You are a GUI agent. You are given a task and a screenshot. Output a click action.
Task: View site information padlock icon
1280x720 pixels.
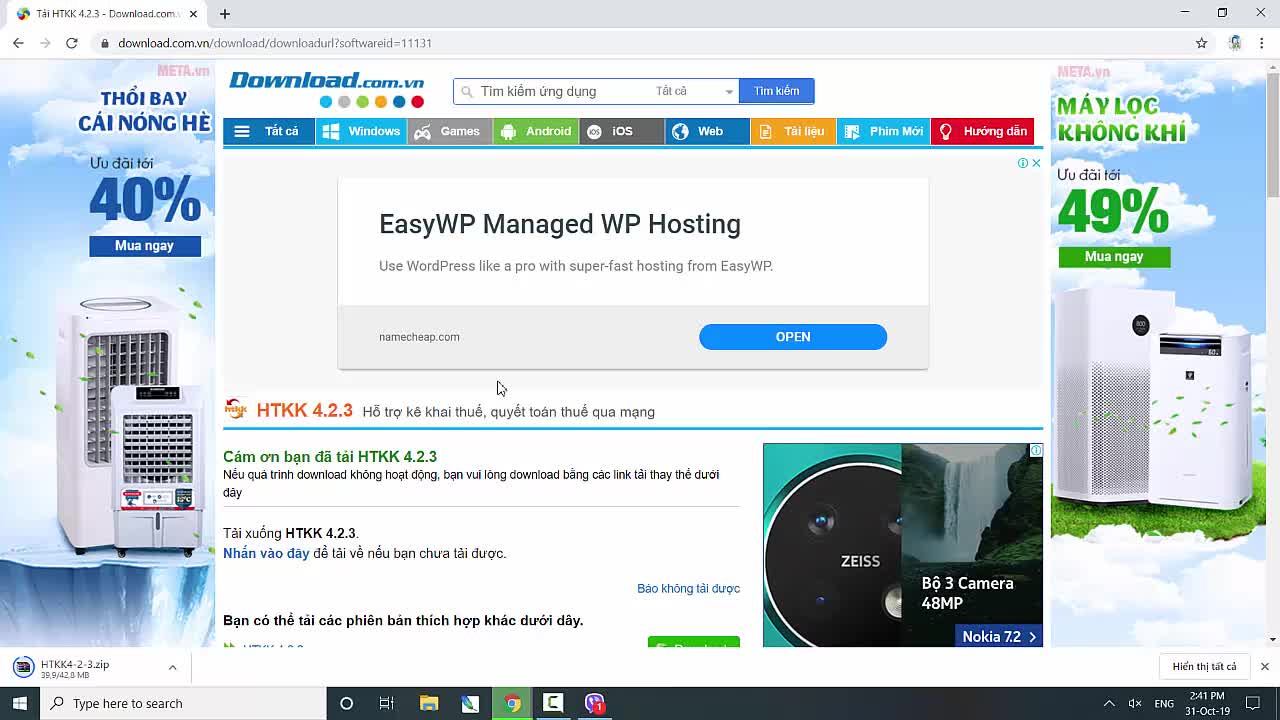click(x=104, y=43)
